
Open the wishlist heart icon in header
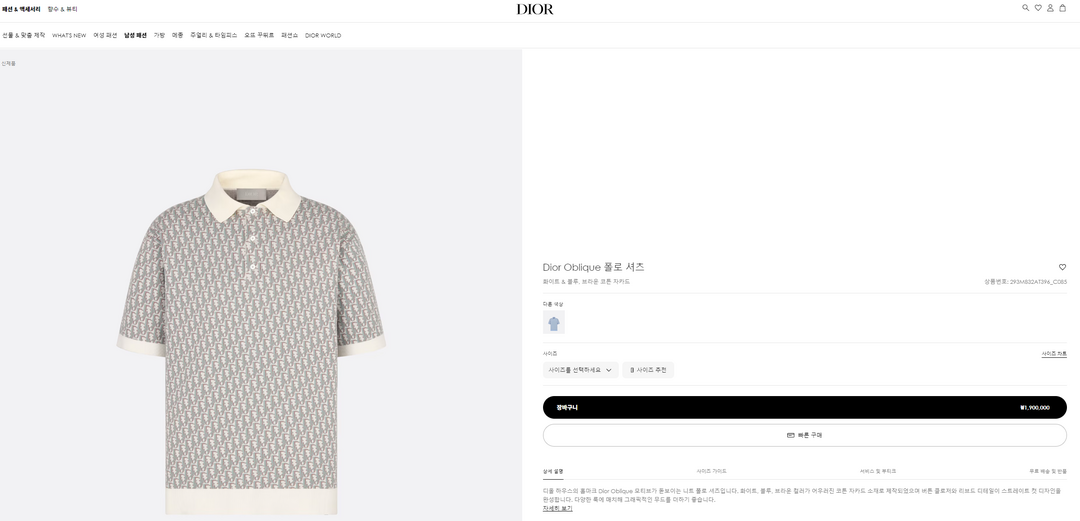(1038, 8)
